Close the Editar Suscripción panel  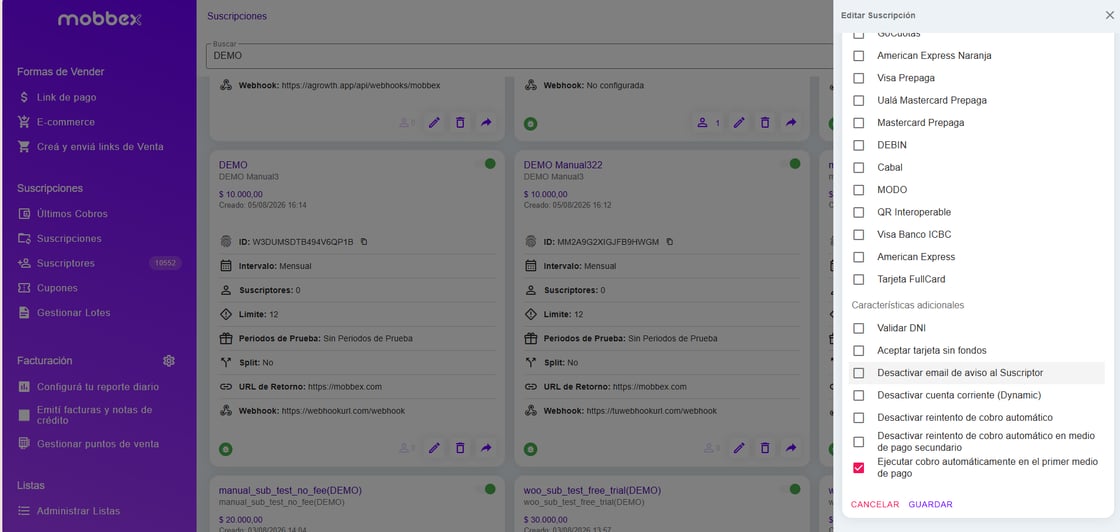coord(1109,15)
